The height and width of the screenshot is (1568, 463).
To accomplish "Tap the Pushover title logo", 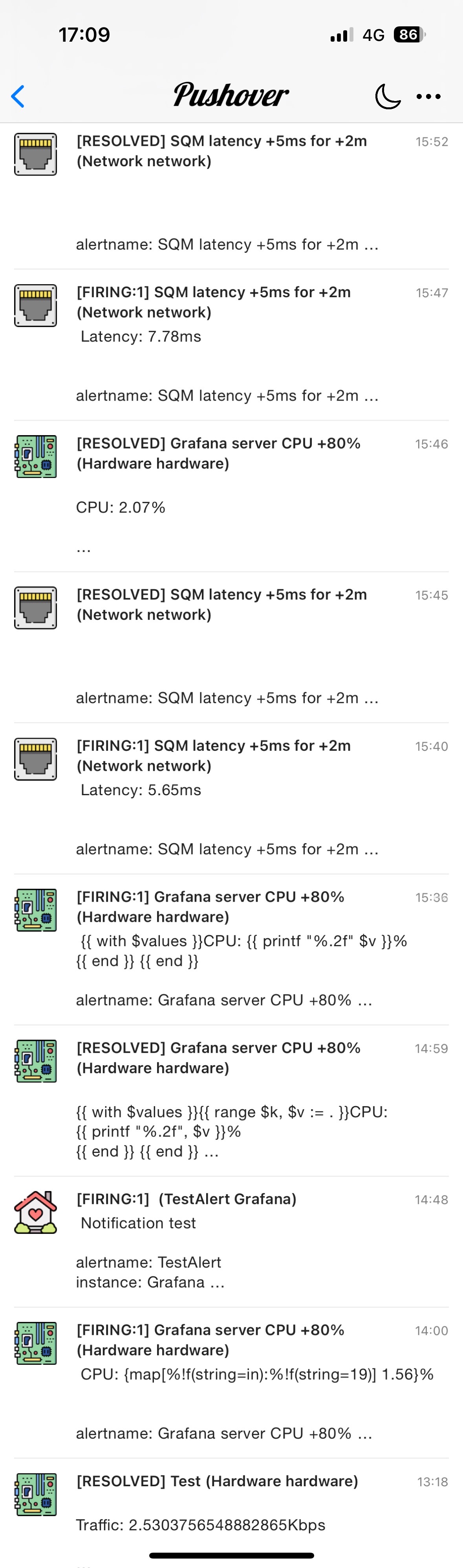I will pyautogui.click(x=231, y=95).
